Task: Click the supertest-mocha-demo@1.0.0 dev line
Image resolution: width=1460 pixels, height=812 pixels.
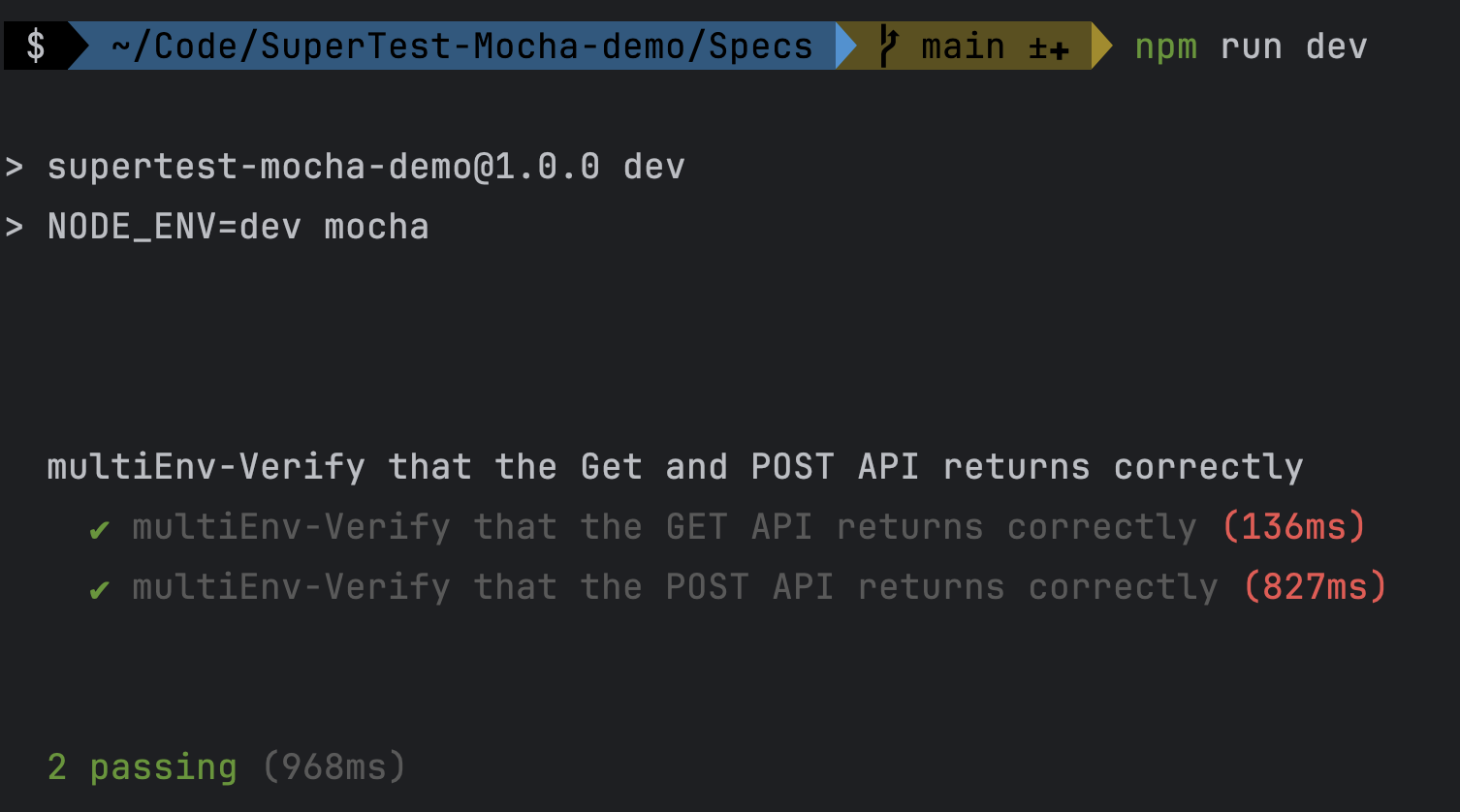Action: pyautogui.click(x=366, y=167)
